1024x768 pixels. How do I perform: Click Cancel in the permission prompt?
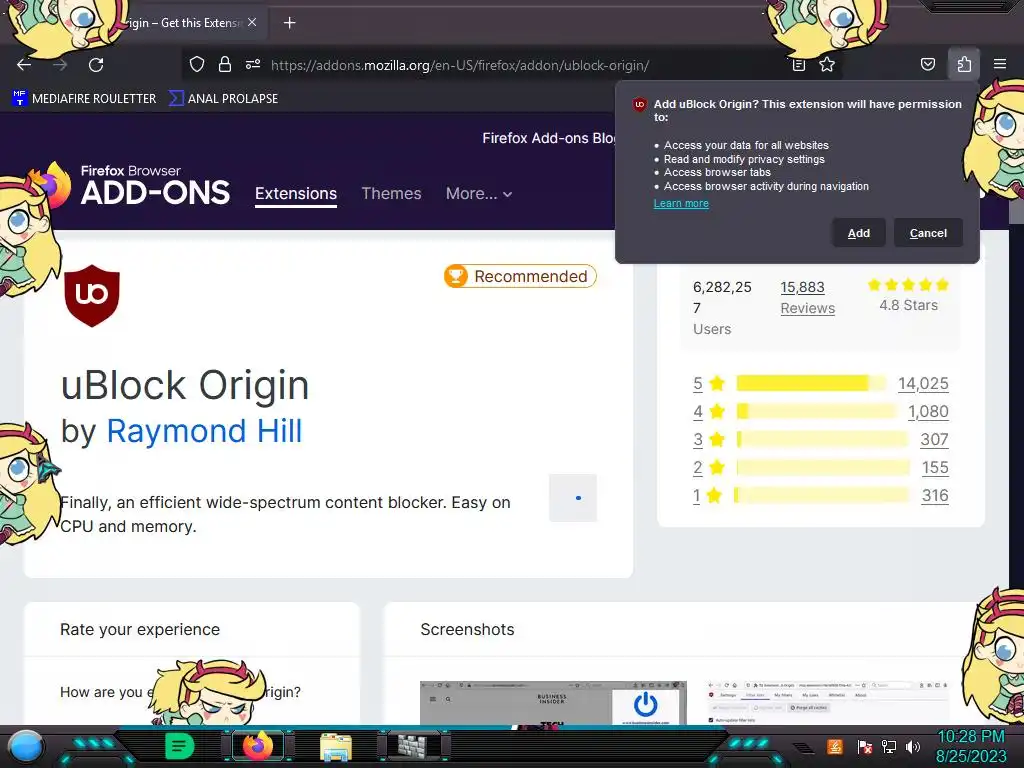928,233
